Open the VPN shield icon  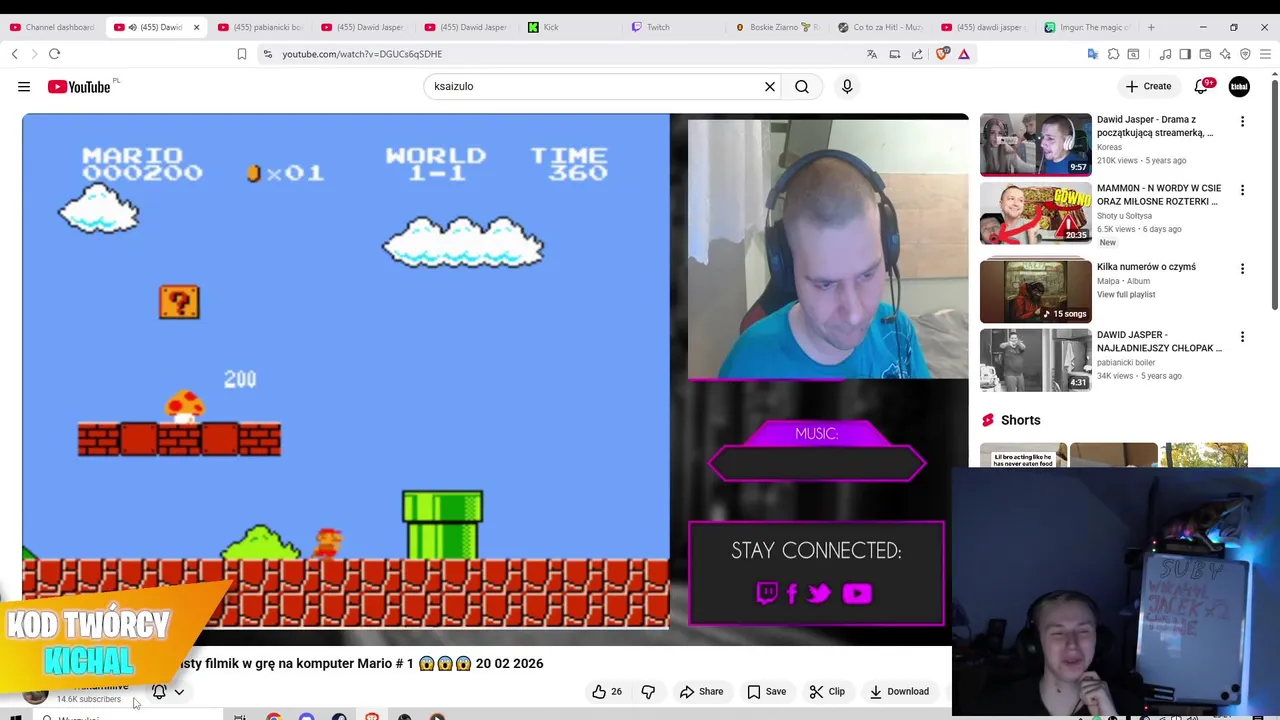click(1245, 54)
